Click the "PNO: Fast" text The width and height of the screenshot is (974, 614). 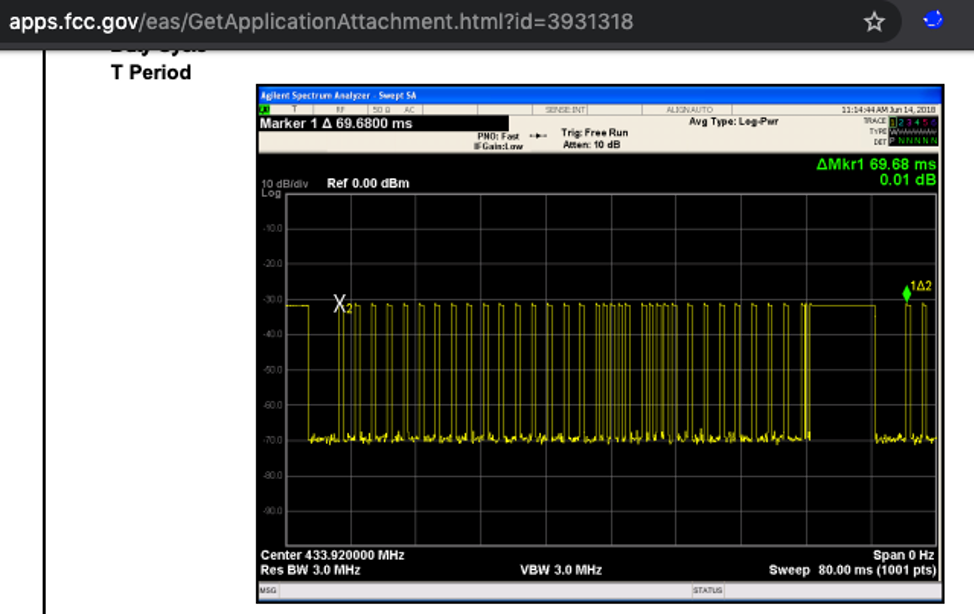point(498,136)
